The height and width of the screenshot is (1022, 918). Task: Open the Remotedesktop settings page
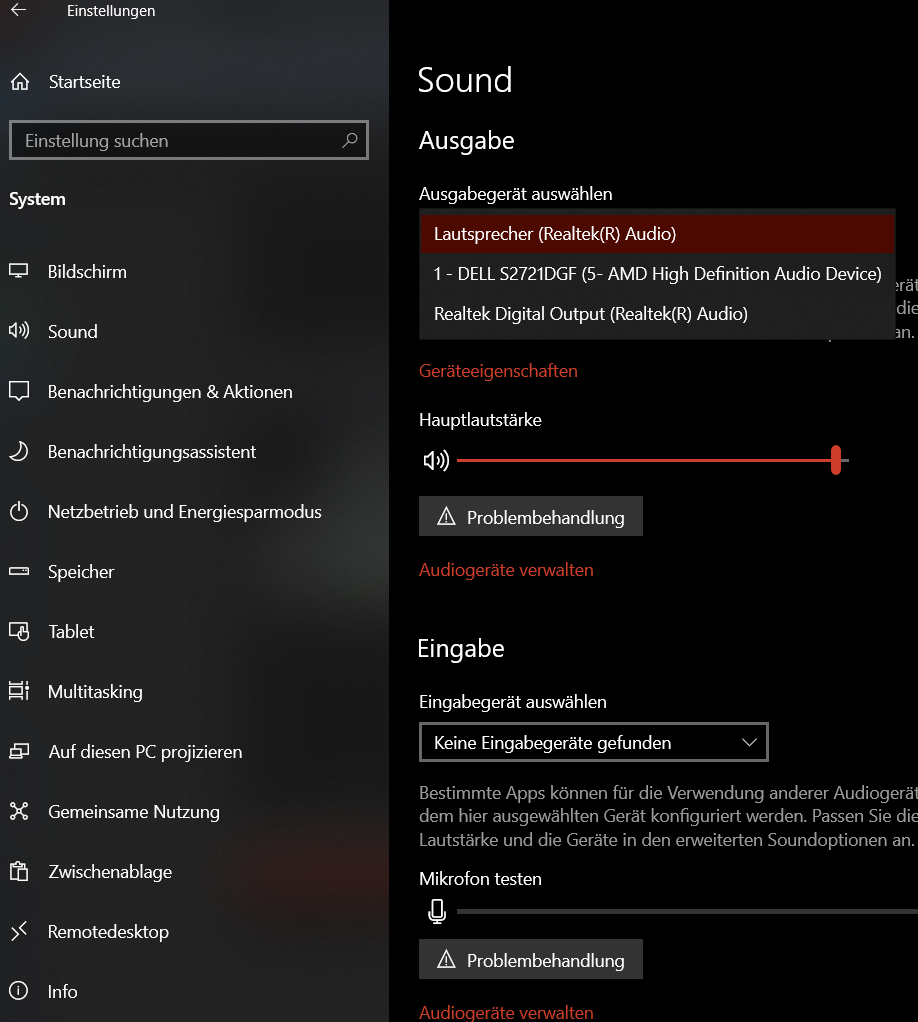(x=108, y=932)
